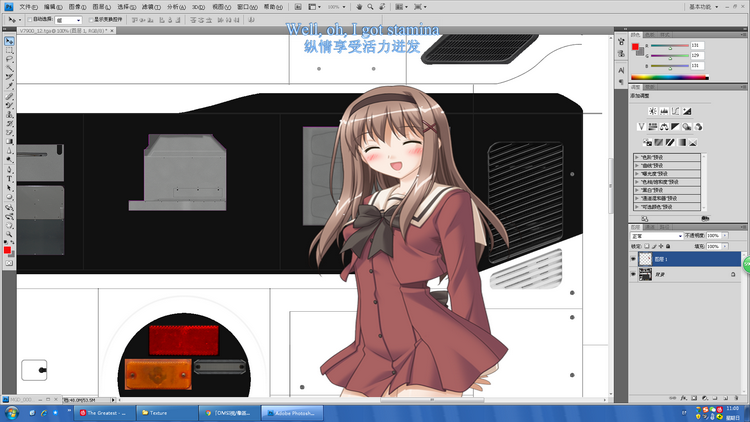Toggle lock image pixels brush icon

(x=654, y=246)
